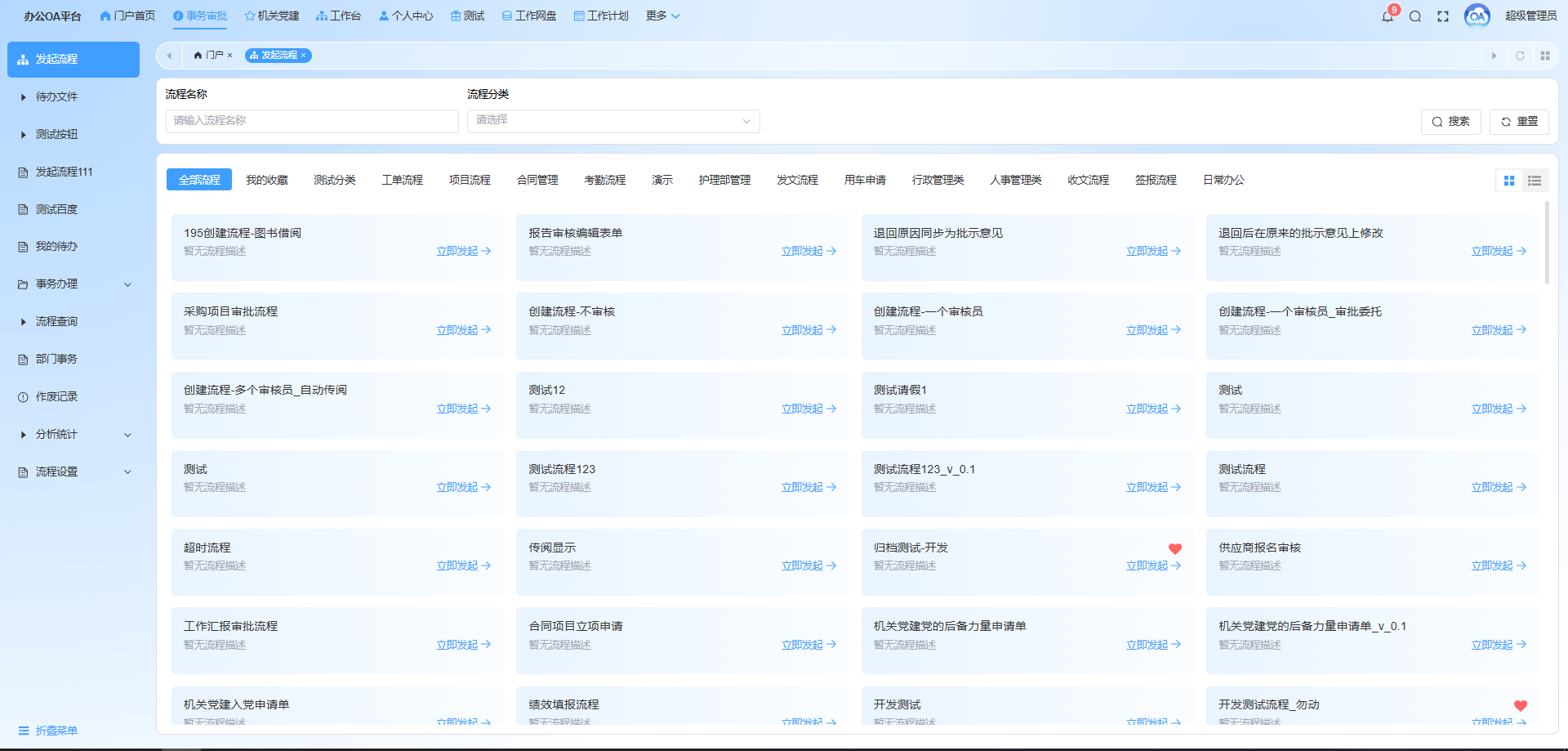
Task: Click 立即发起 for 测试流程123_v_0.1
Action: (x=1153, y=487)
